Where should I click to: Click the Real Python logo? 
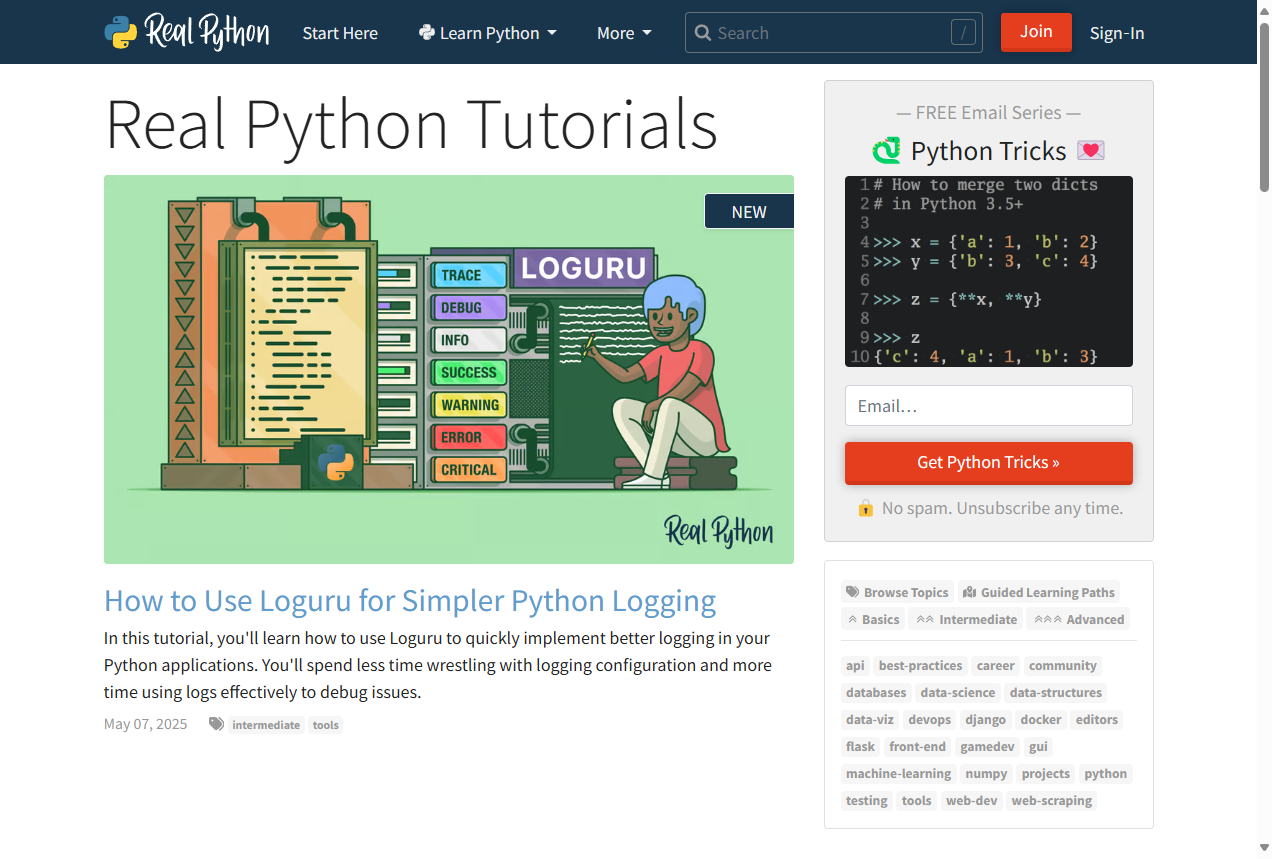coord(186,31)
